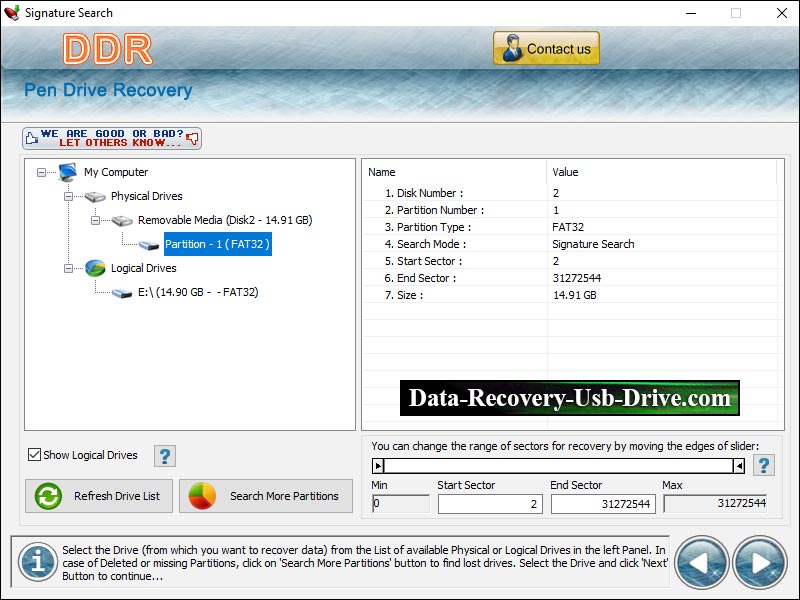Click the 'FAT32' partition type value

click(x=568, y=227)
